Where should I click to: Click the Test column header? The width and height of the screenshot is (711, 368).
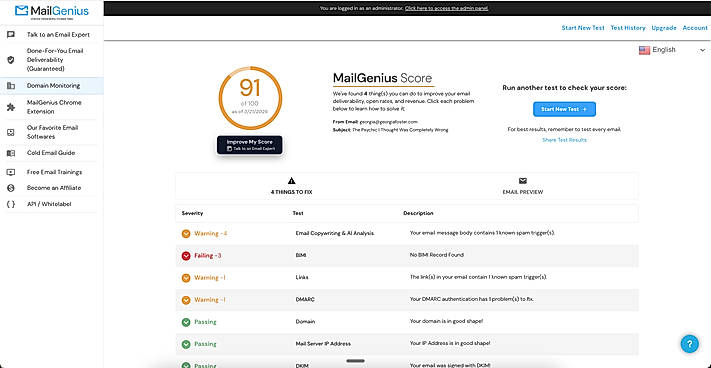coord(298,213)
